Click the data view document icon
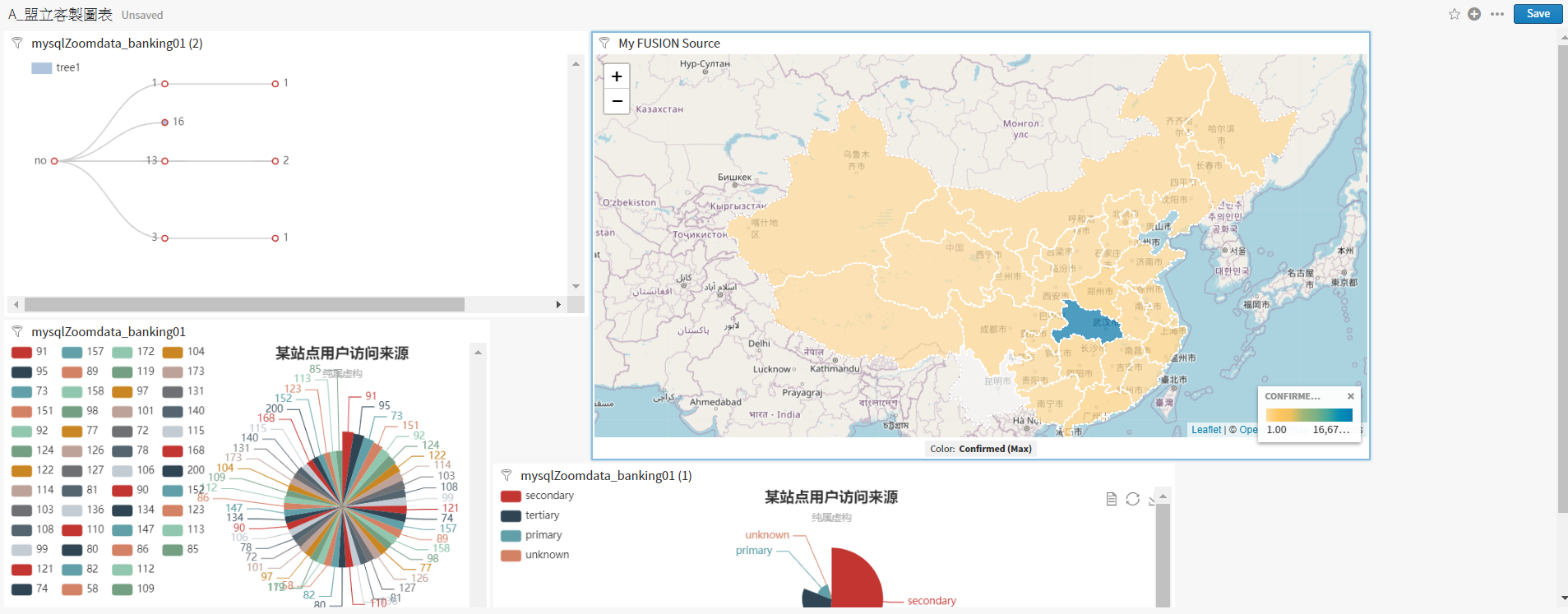This screenshot has height=614, width=1568. [x=1111, y=499]
